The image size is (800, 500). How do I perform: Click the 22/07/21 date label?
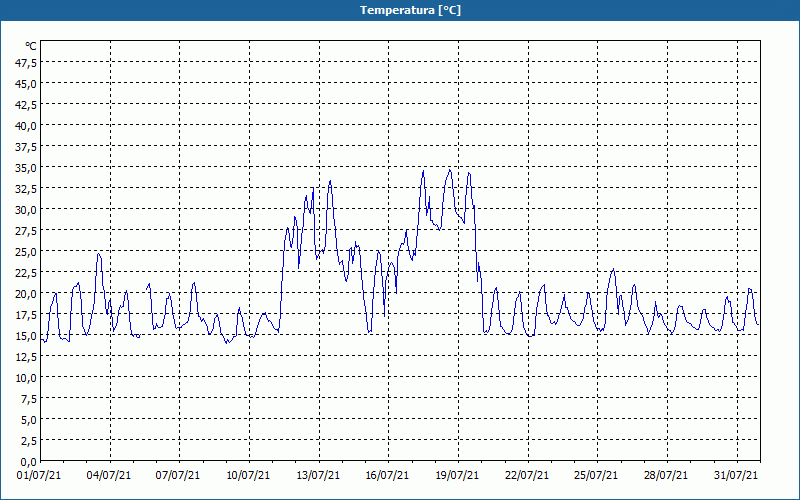(527, 476)
